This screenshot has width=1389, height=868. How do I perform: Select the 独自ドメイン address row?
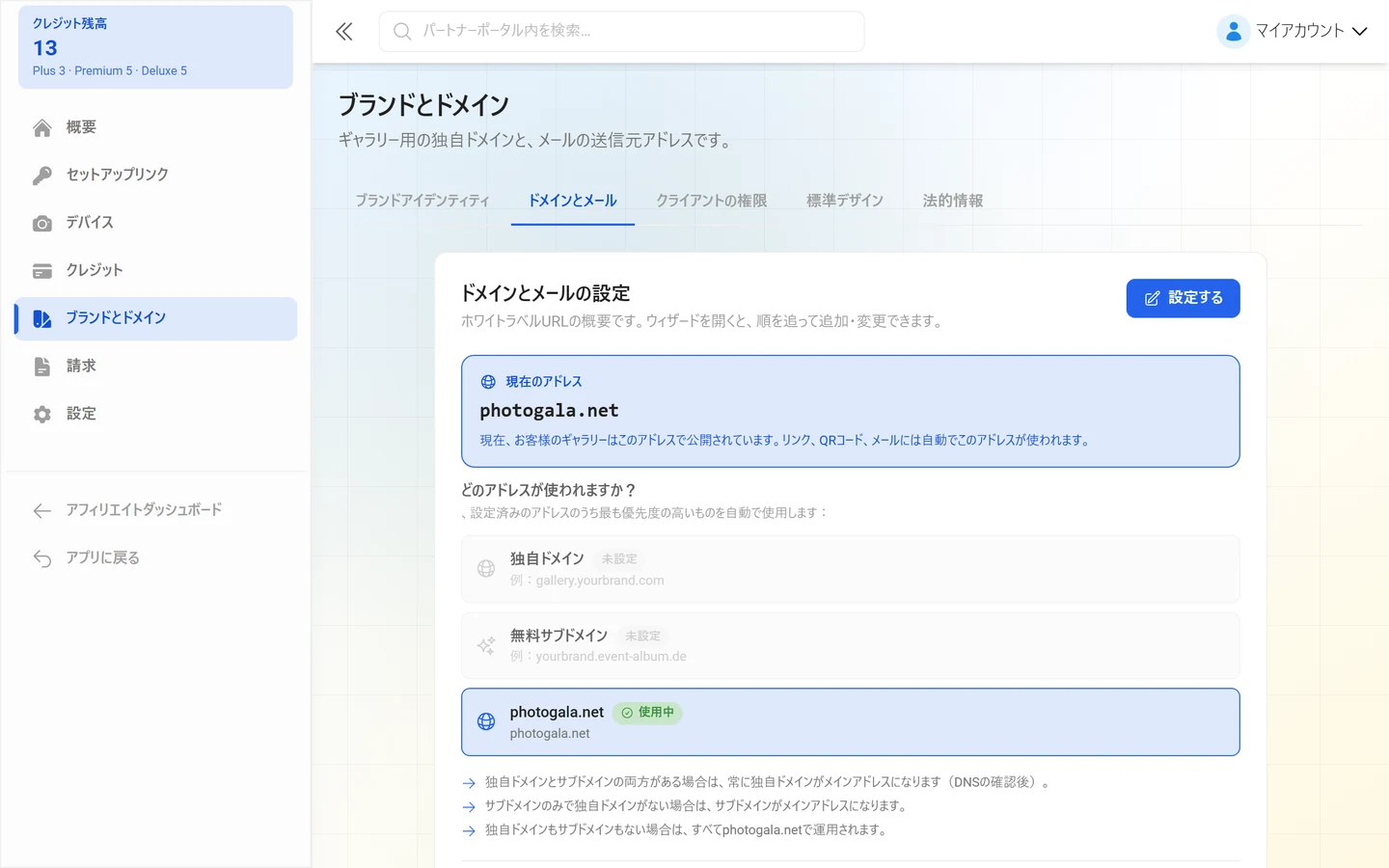[850, 569]
